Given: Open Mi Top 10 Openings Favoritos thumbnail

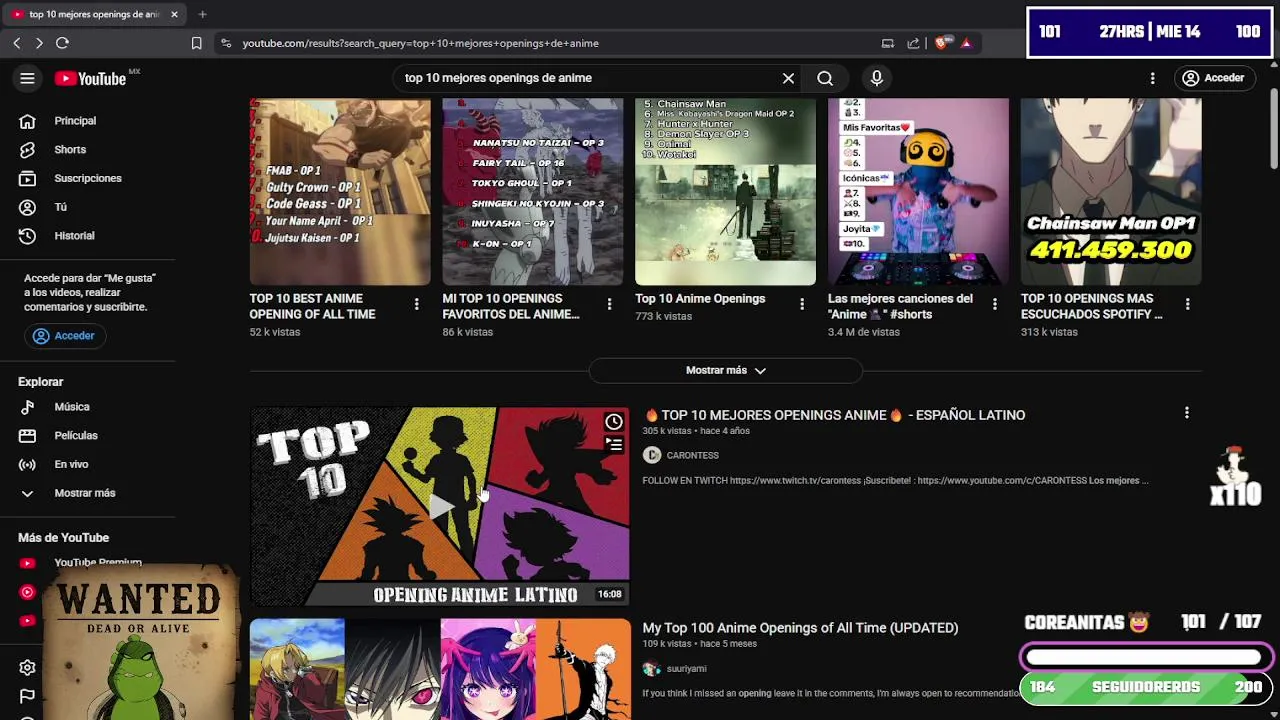Looking at the screenshot, I should 533,191.
